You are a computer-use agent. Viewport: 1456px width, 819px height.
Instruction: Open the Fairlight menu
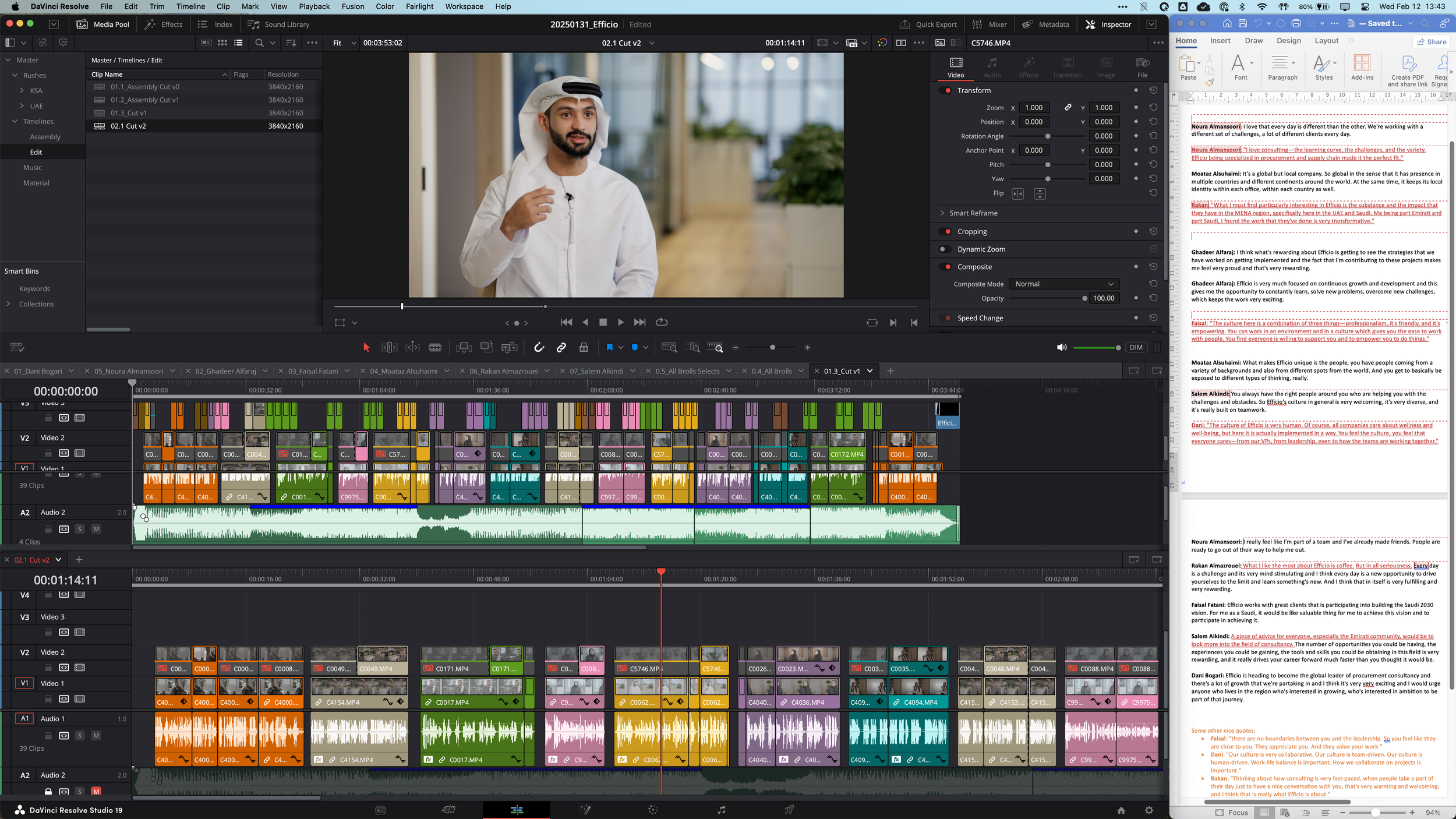pos(420,6)
